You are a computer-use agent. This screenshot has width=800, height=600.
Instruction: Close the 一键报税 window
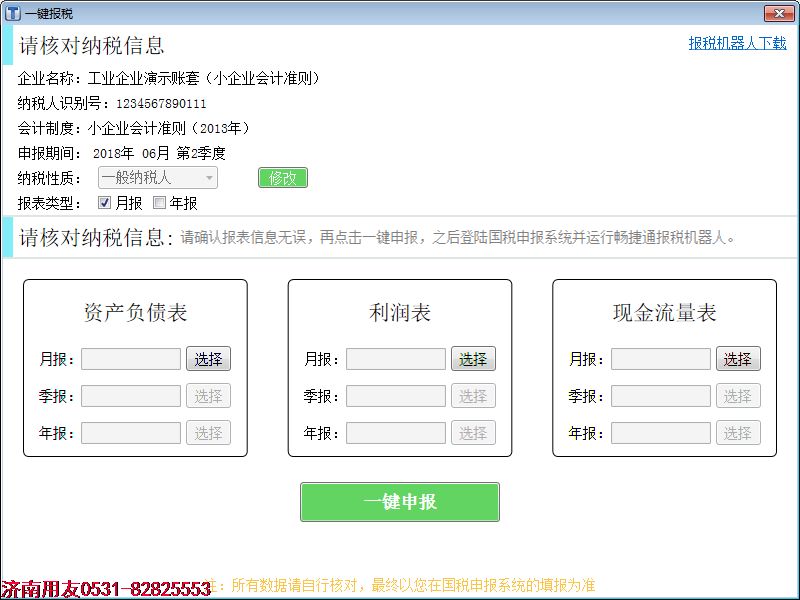pos(779,13)
